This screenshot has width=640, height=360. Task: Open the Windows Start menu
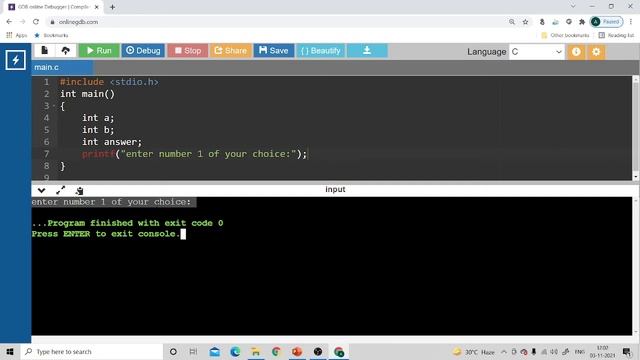pos(10,351)
